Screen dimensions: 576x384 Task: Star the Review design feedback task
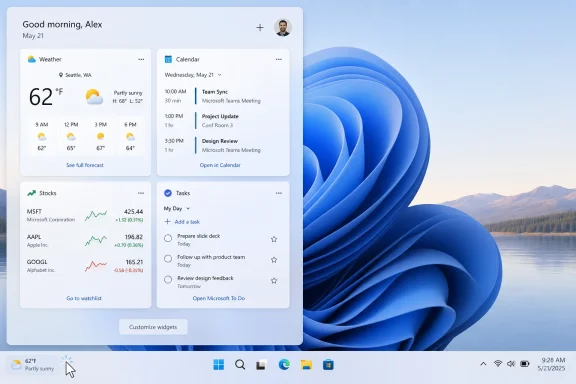pyautogui.click(x=274, y=281)
